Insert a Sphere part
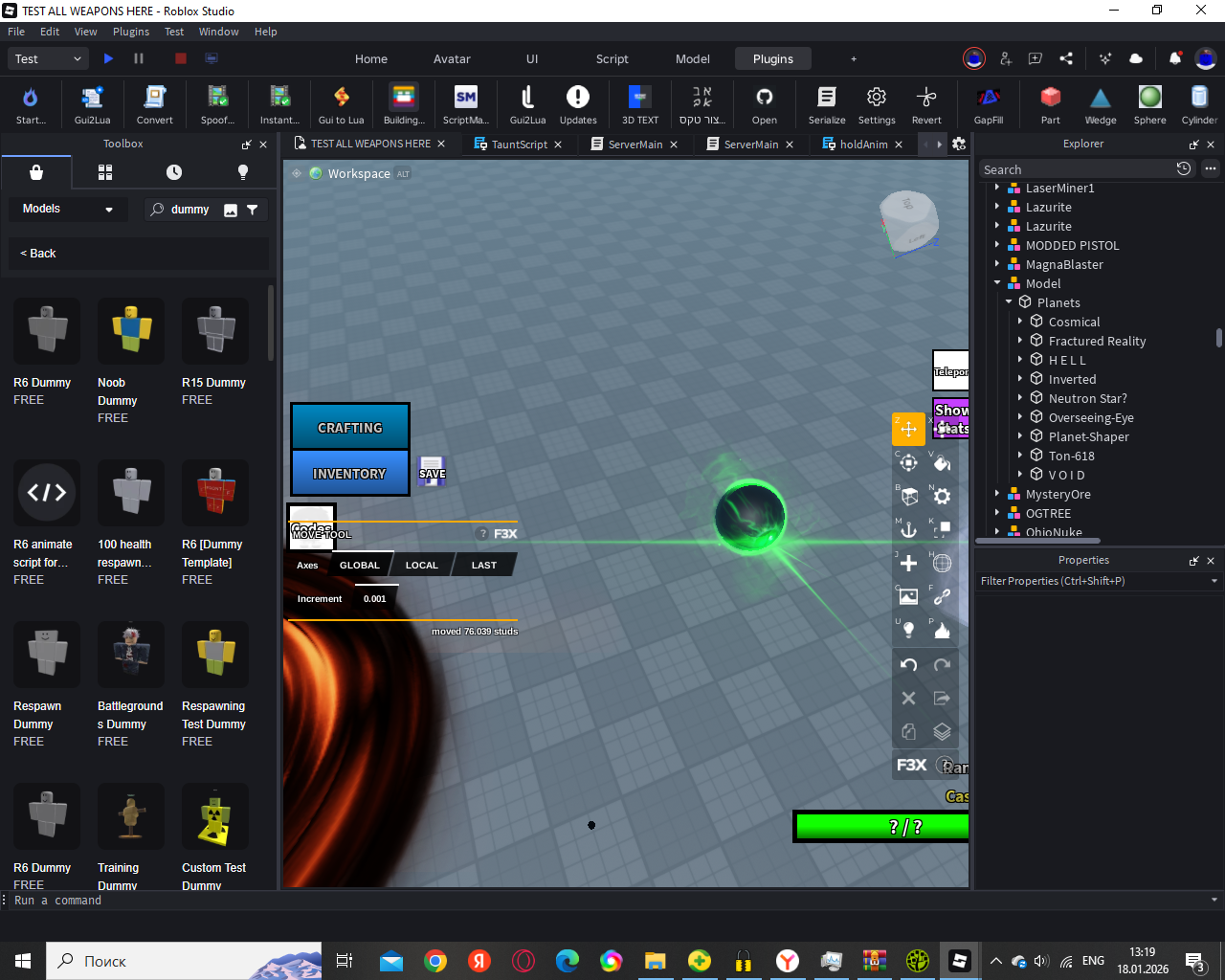1225x980 pixels. [1150, 104]
